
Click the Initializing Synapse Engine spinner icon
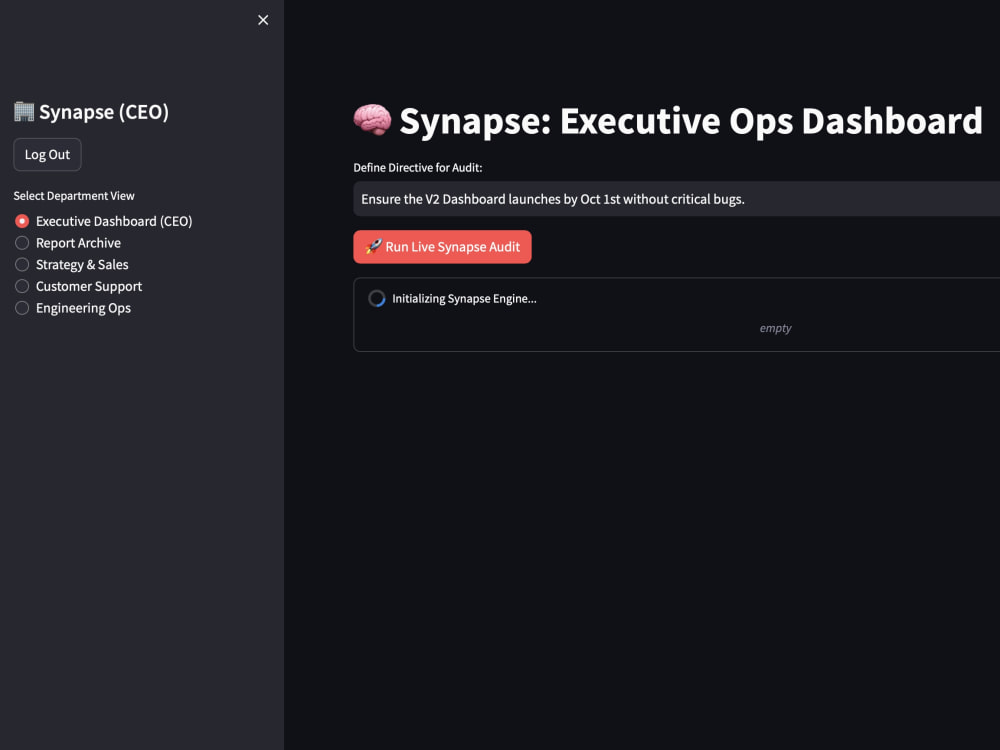(x=376, y=298)
